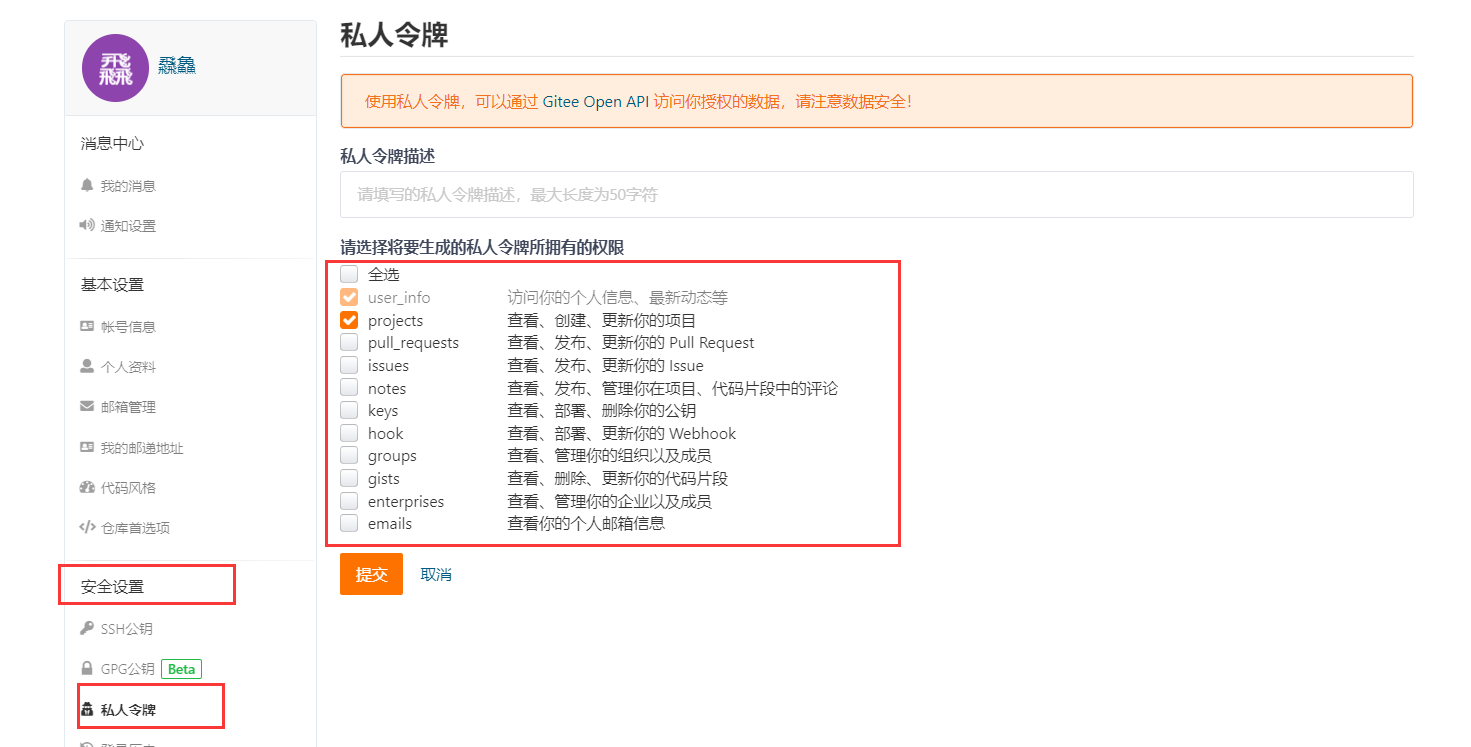
Task: Select the emails permission checkbox
Action: coord(349,524)
